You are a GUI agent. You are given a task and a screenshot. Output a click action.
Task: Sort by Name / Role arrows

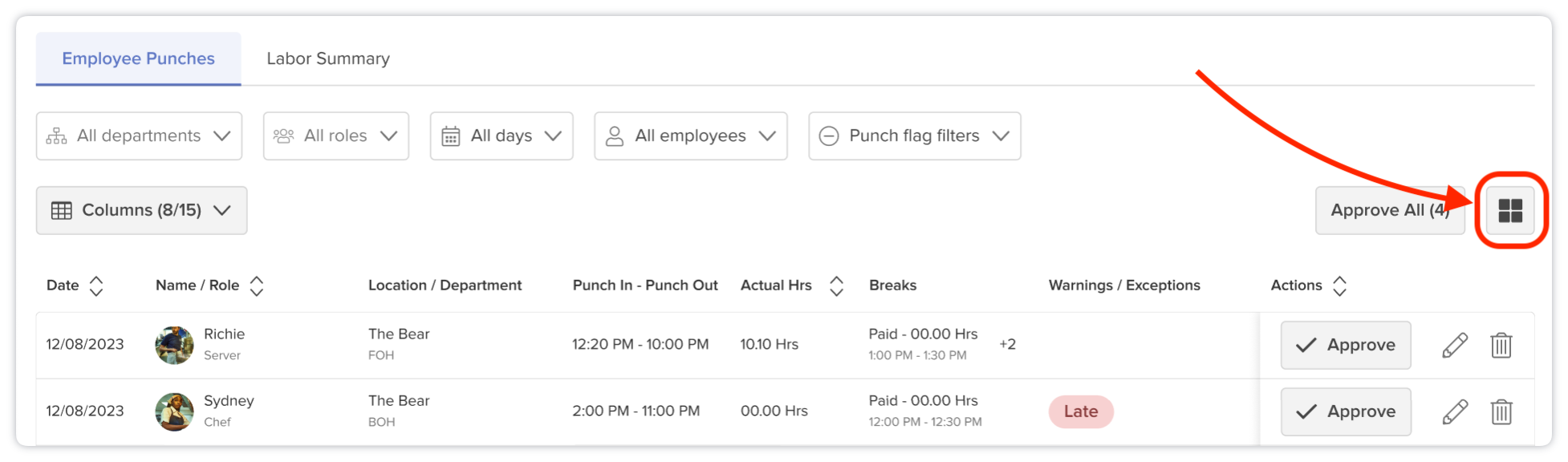[x=257, y=286]
